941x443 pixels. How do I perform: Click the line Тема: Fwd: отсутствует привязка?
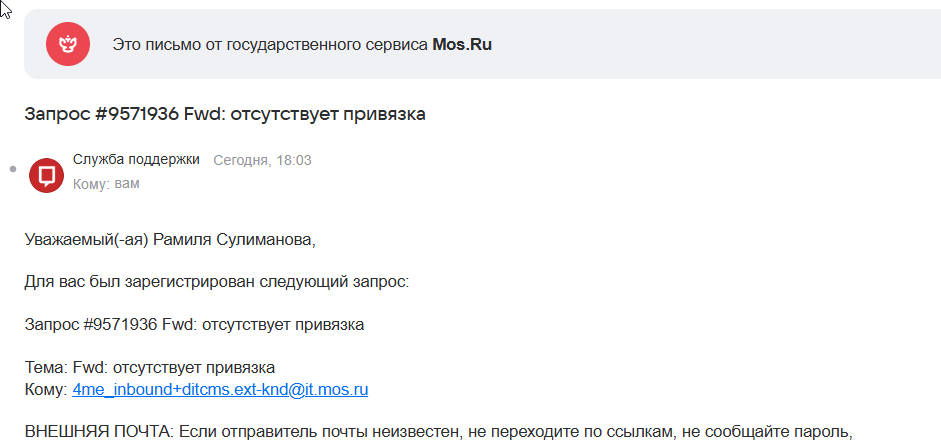[150, 367]
